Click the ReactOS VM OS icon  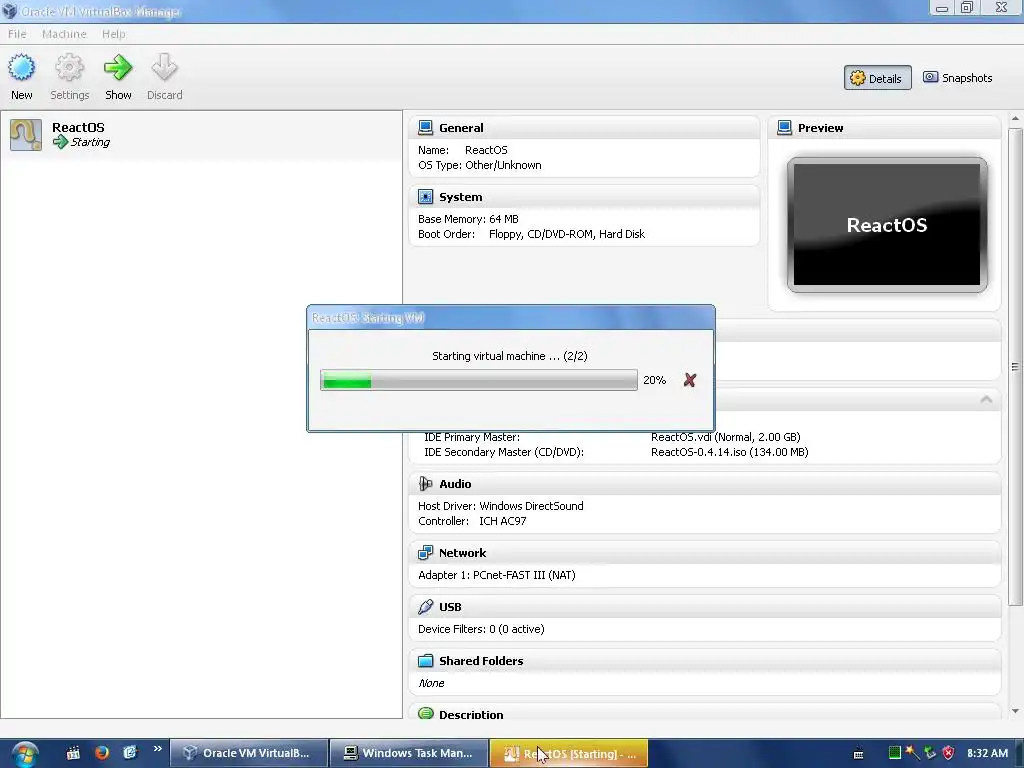[25, 135]
